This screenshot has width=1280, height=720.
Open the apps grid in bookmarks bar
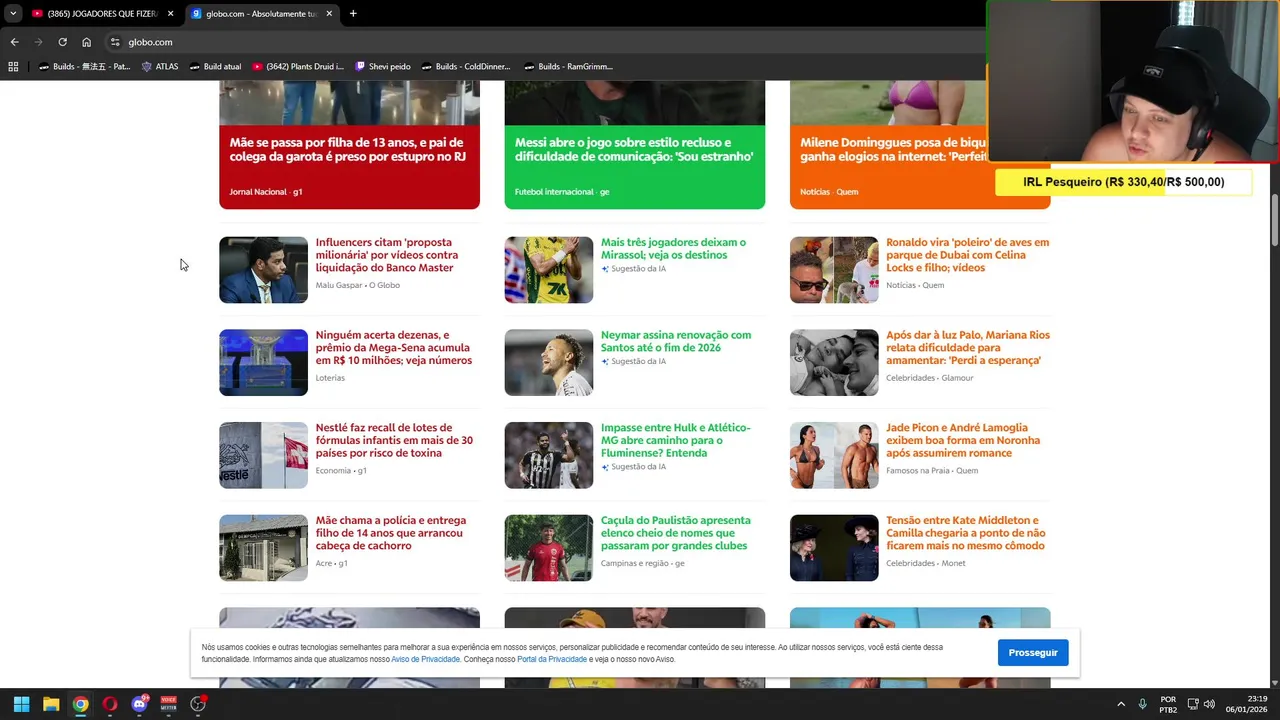[13, 67]
